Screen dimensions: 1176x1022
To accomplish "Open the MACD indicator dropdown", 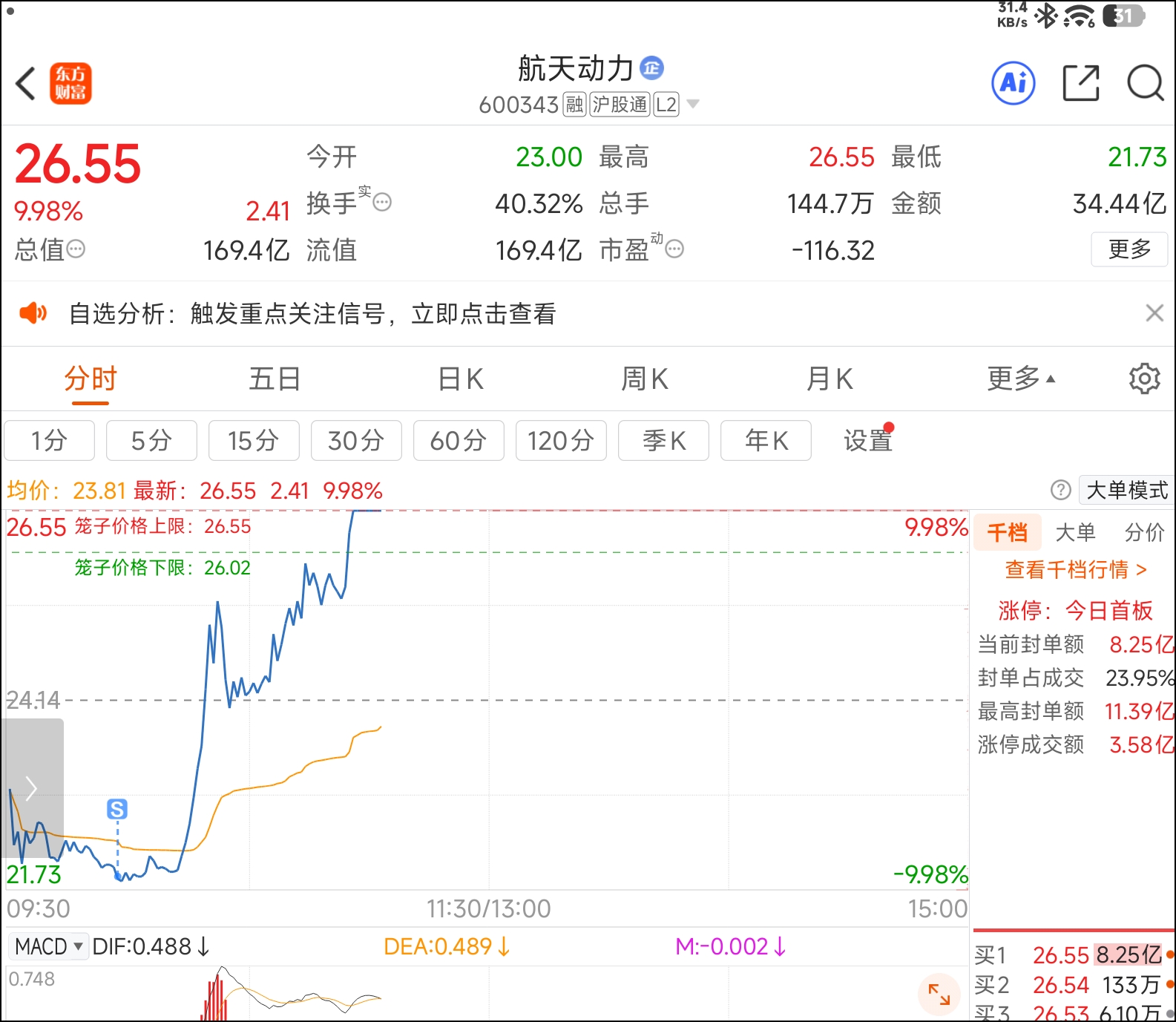I will pos(49,946).
